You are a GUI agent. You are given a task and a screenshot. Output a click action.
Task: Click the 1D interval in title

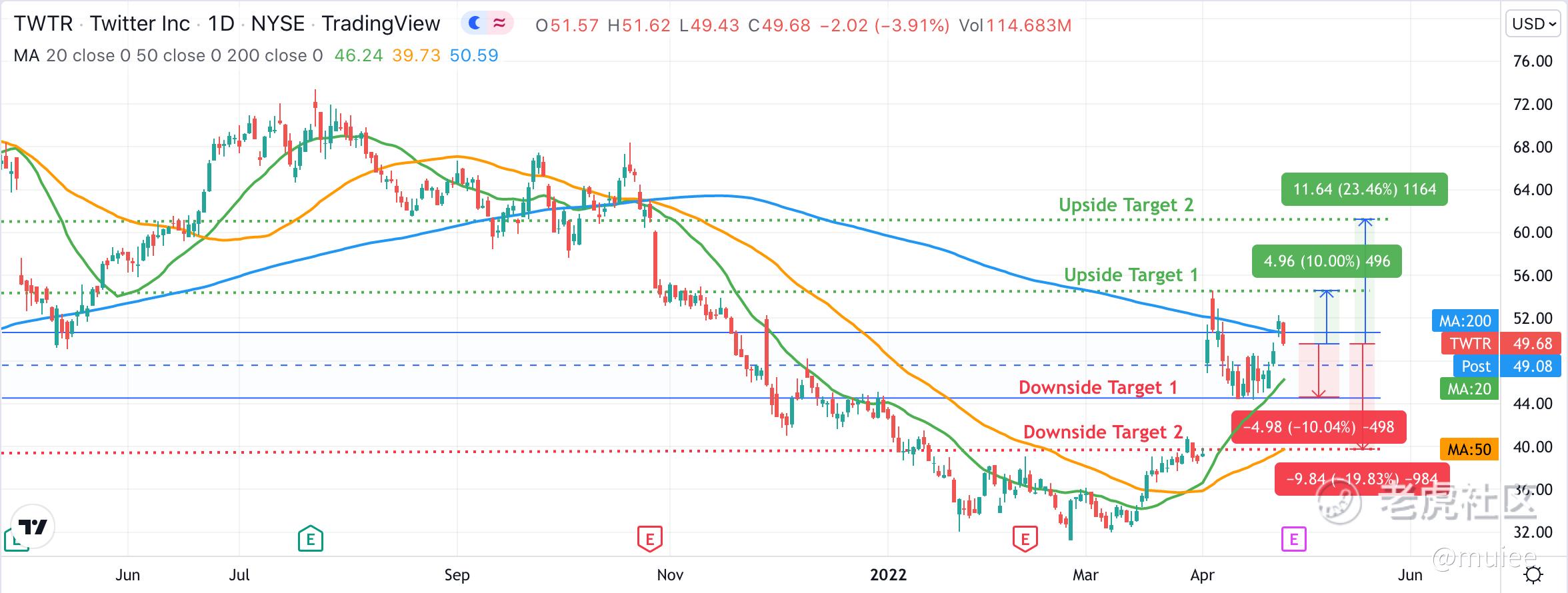point(221,24)
